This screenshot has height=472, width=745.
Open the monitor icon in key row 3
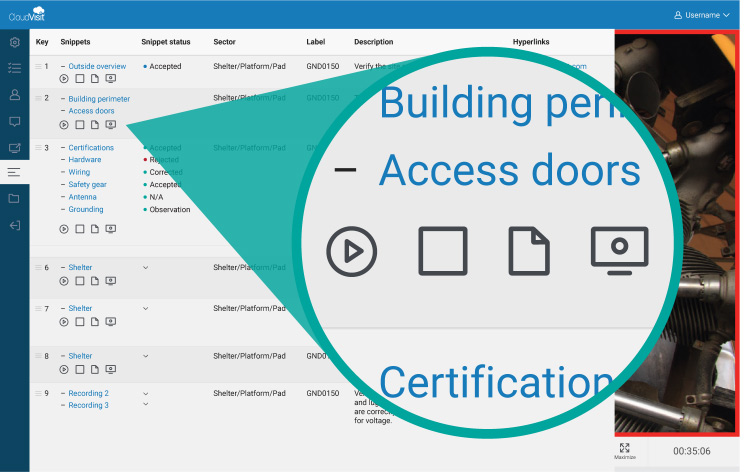coord(111,229)
